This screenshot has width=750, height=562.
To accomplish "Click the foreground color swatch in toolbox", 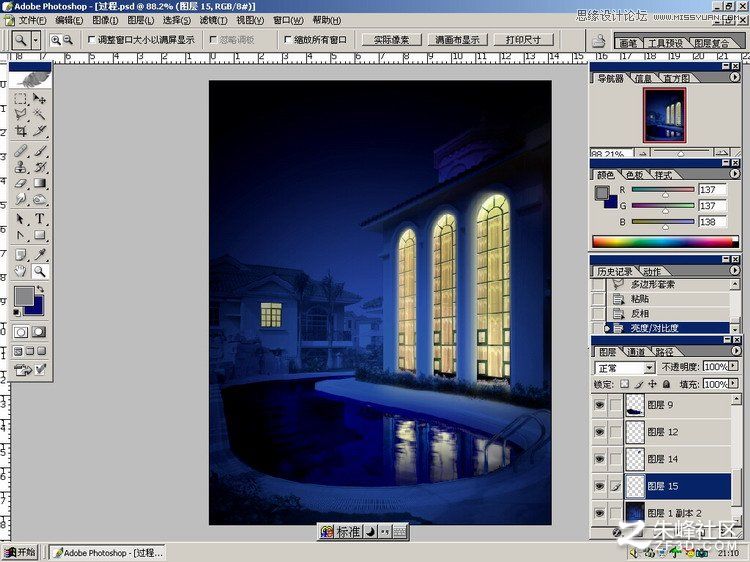I will tap(23, 296).
